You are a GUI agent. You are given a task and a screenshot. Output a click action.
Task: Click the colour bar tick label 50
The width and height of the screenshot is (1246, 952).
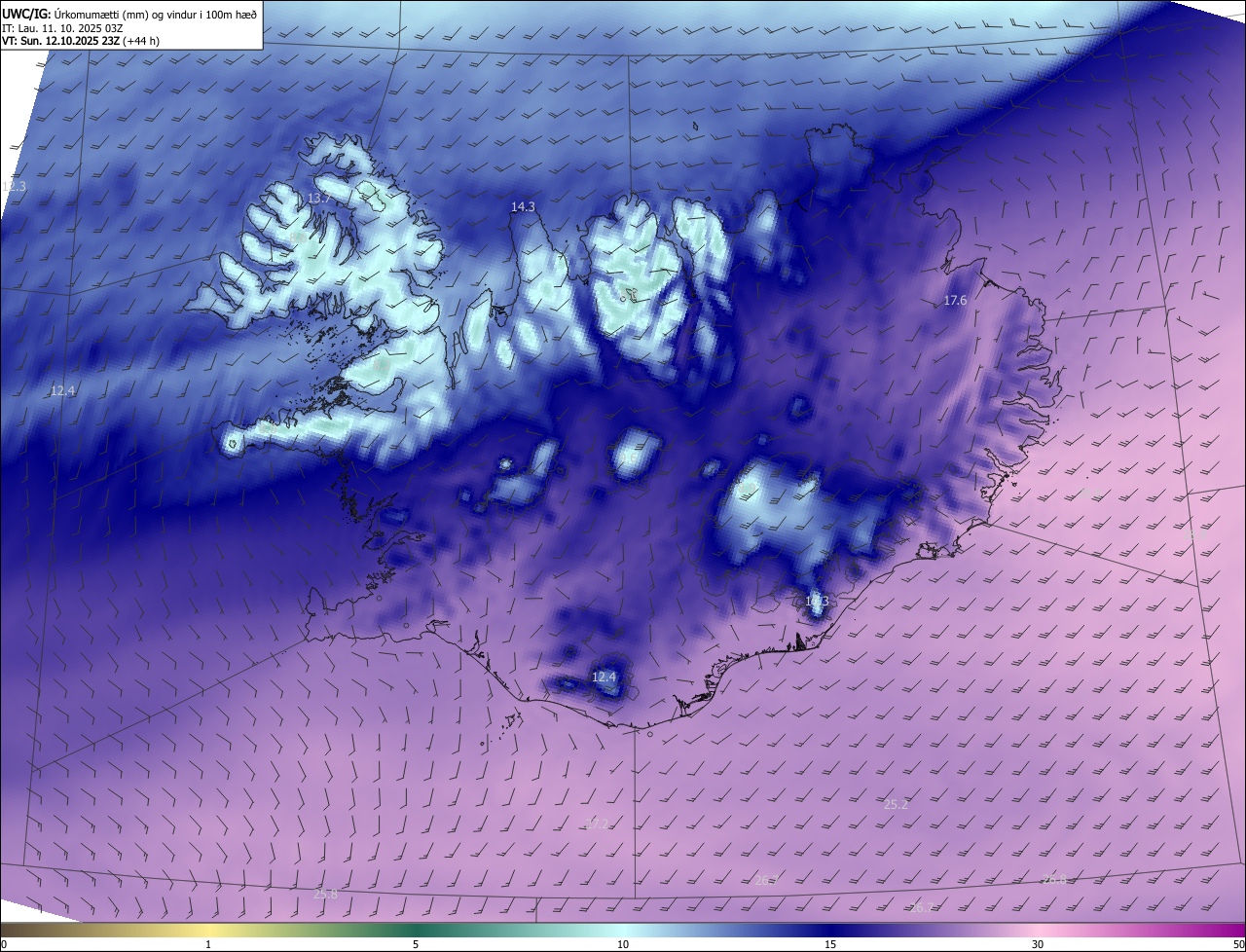coord(1238,945)
